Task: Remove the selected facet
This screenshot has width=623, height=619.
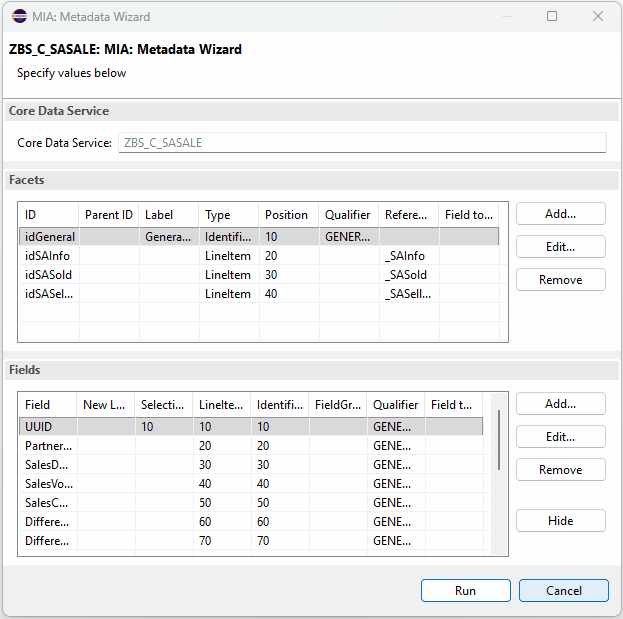Action: click(560, 280)
